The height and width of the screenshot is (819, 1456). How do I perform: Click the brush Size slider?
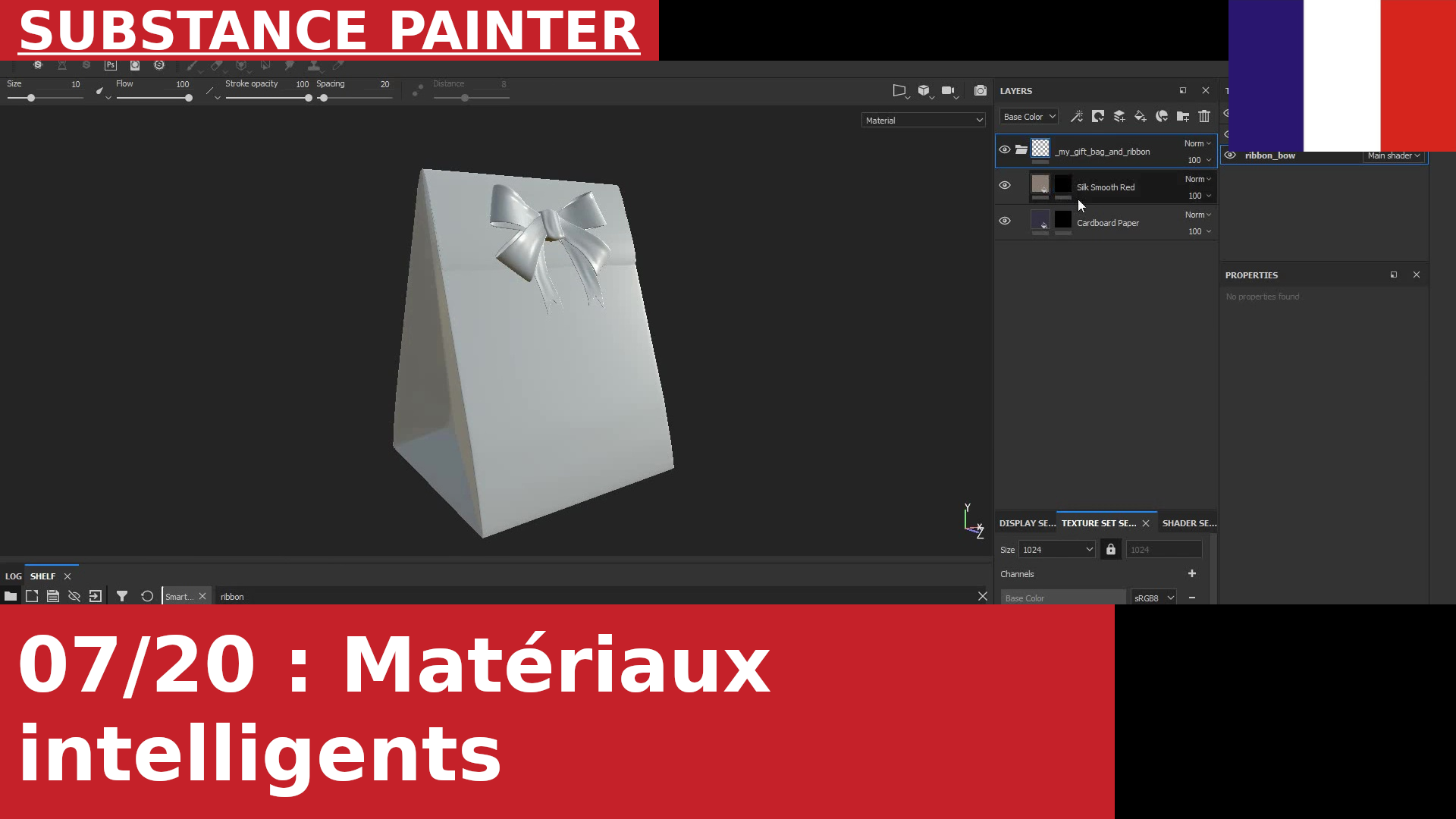tap(45, 98)
